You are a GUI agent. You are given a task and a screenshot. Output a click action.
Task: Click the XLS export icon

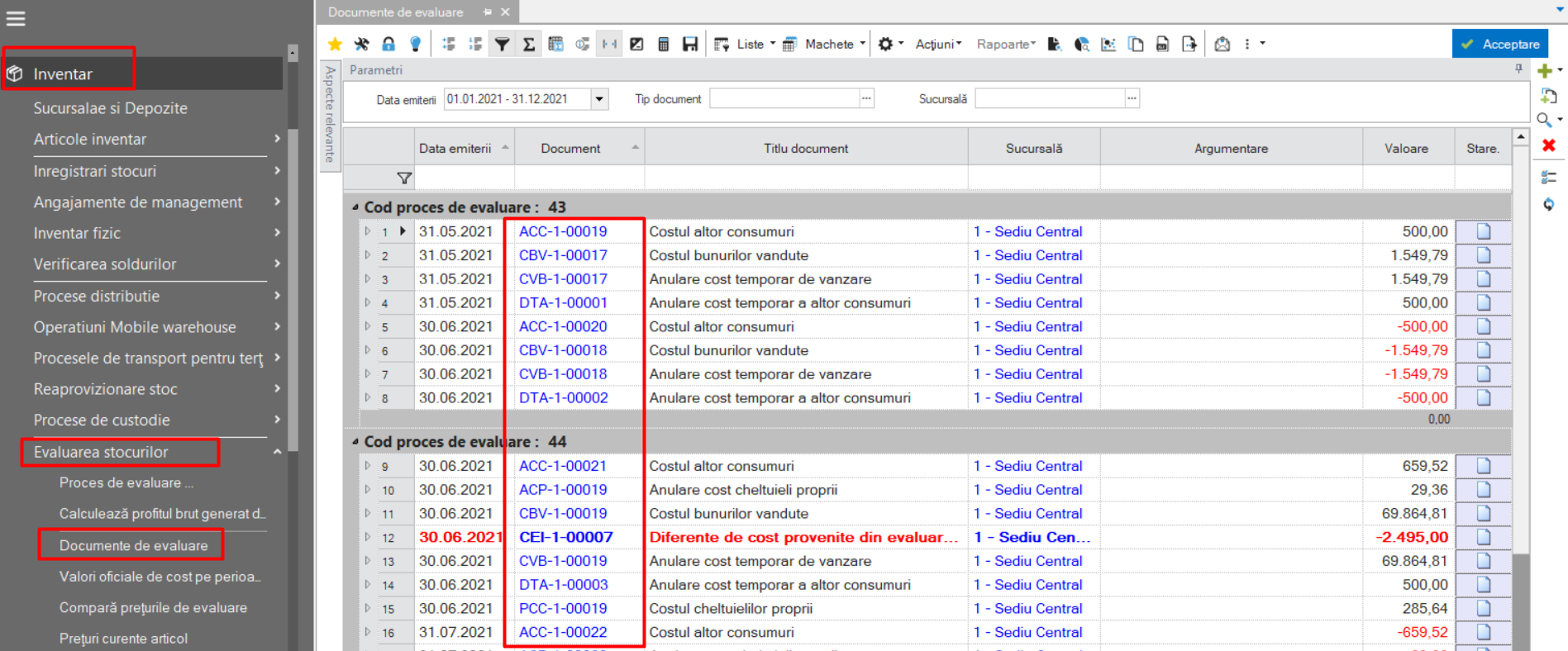coord(1162,44)
